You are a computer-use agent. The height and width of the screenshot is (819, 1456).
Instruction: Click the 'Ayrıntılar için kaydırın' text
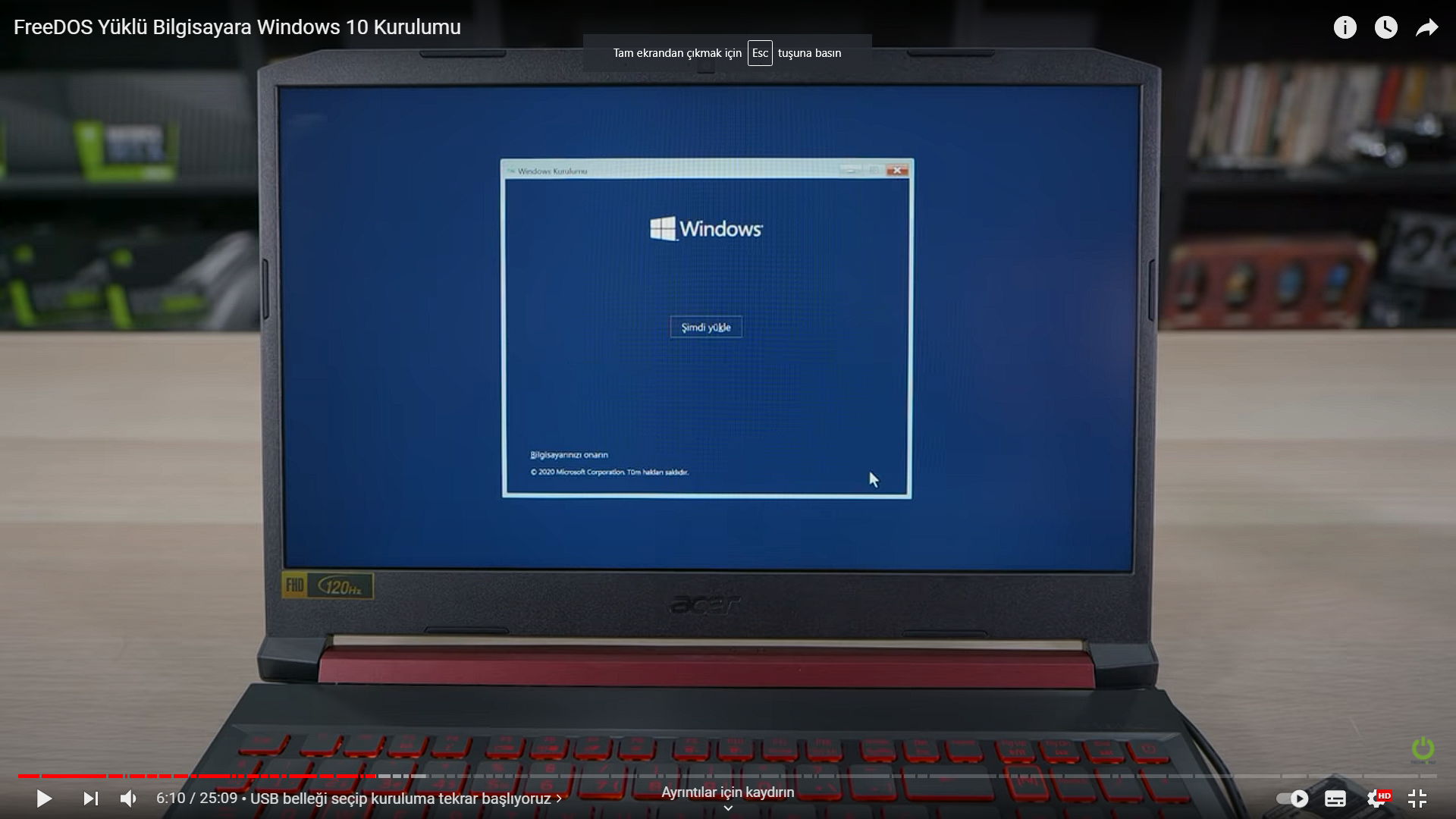(x=728, y=792)
